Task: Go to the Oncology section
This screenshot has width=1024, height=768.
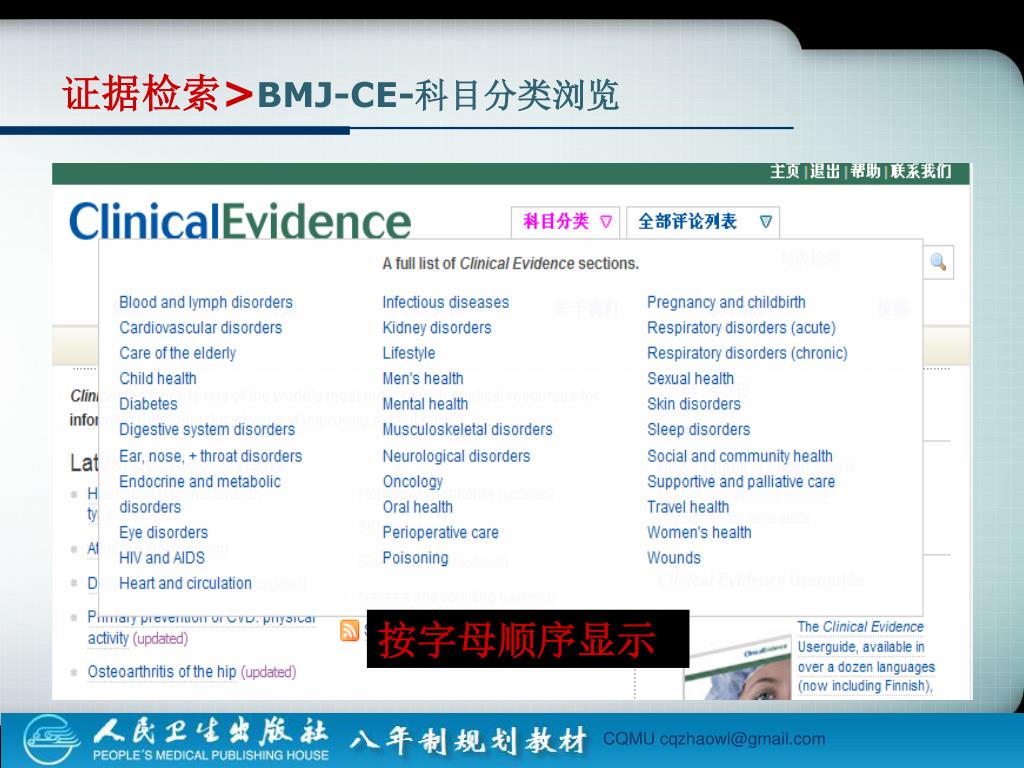Action: (x=413, y=482)
